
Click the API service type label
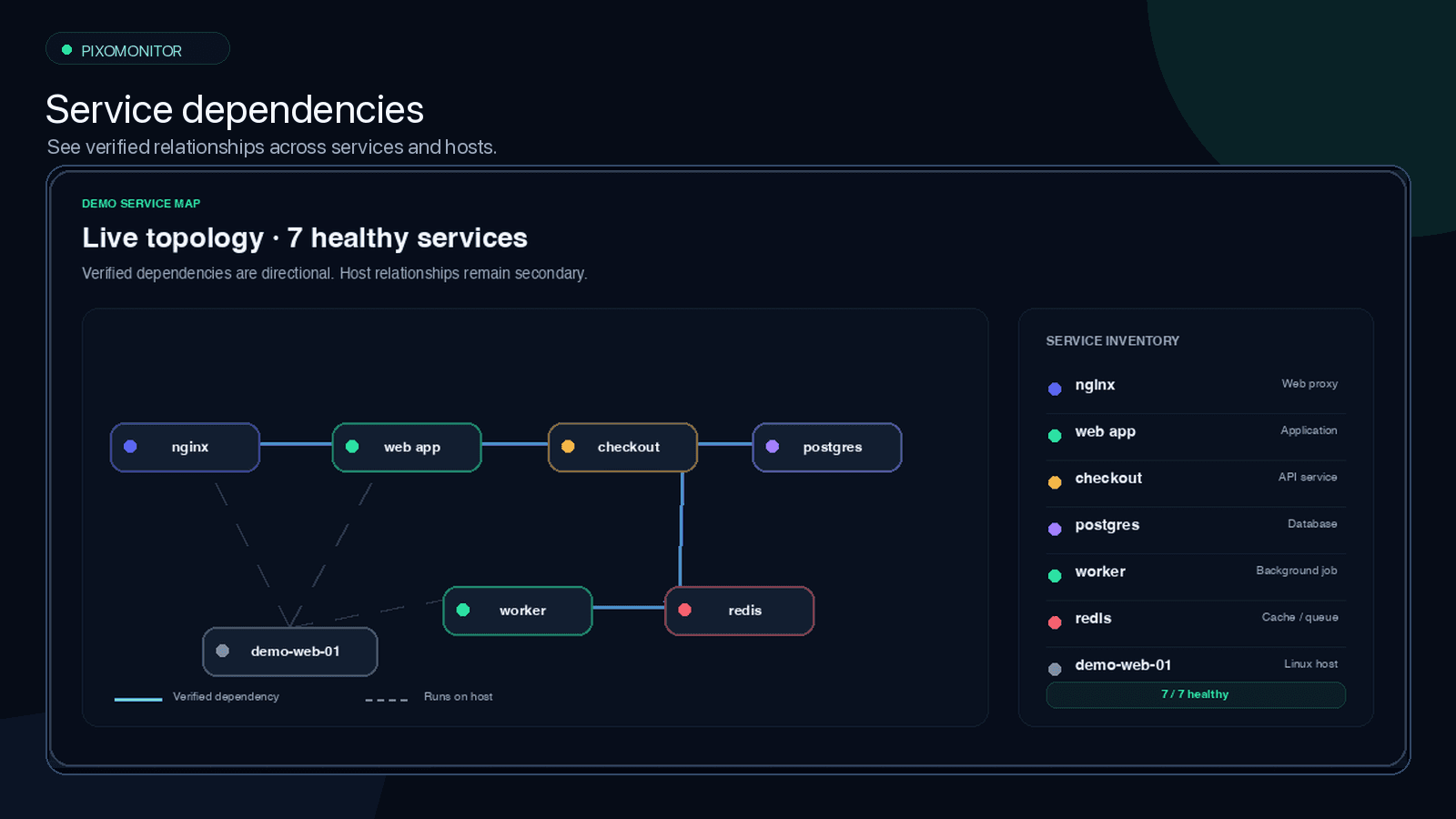click(1308, 477)
